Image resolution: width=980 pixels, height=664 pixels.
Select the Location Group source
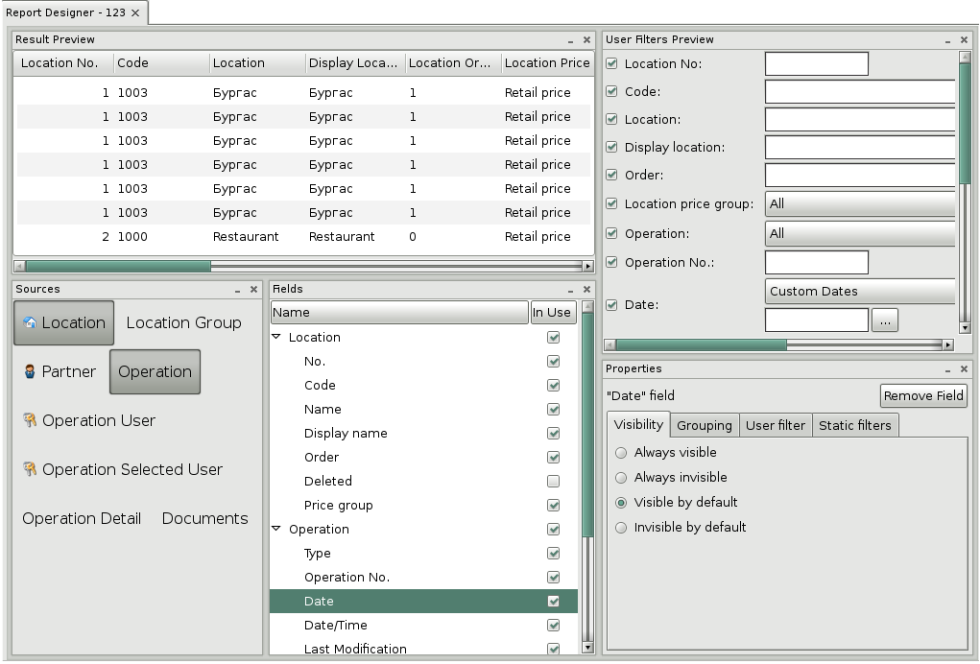tap(184, 323)
